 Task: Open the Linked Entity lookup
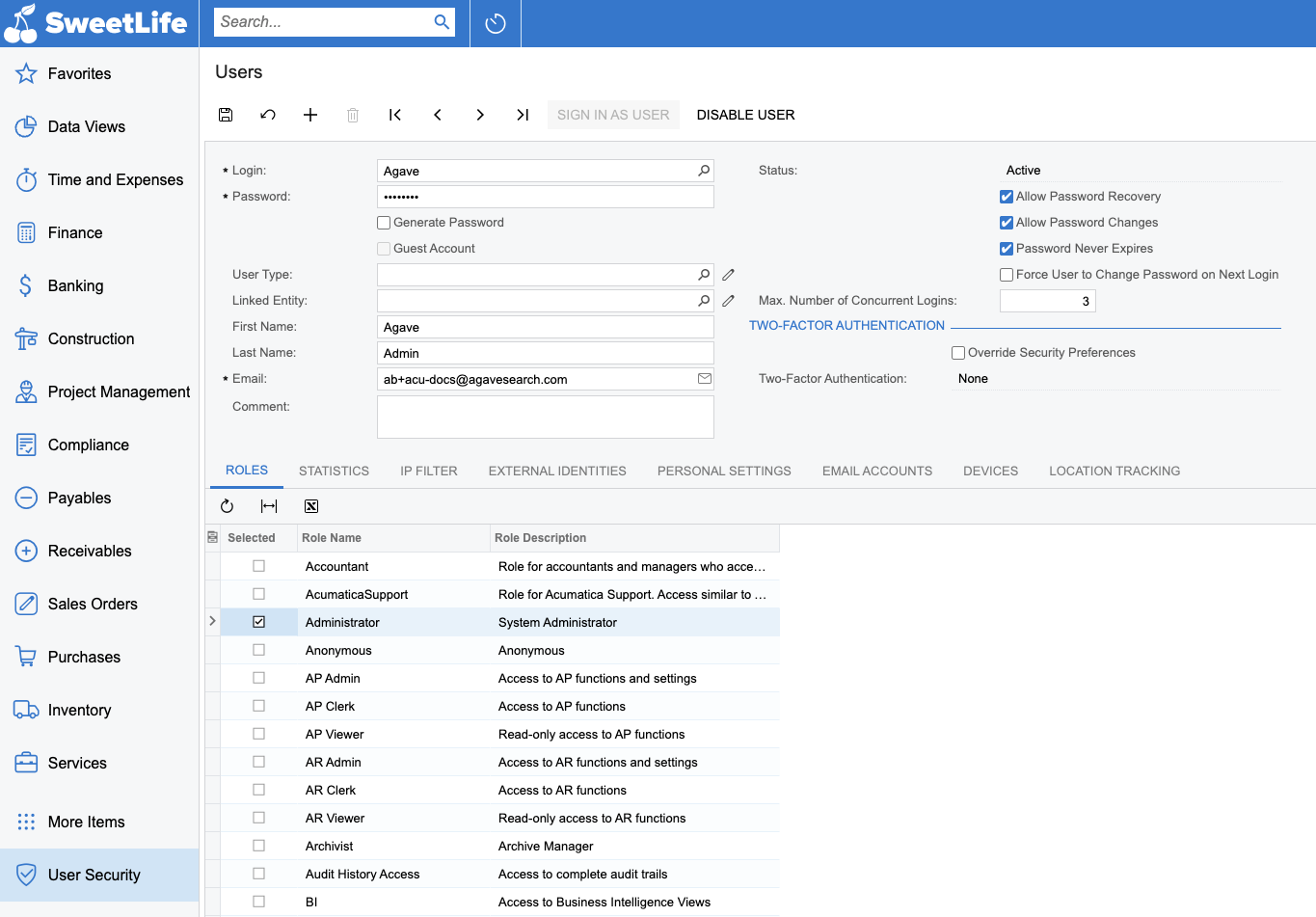pyautogui.click(x=704, y=301)
